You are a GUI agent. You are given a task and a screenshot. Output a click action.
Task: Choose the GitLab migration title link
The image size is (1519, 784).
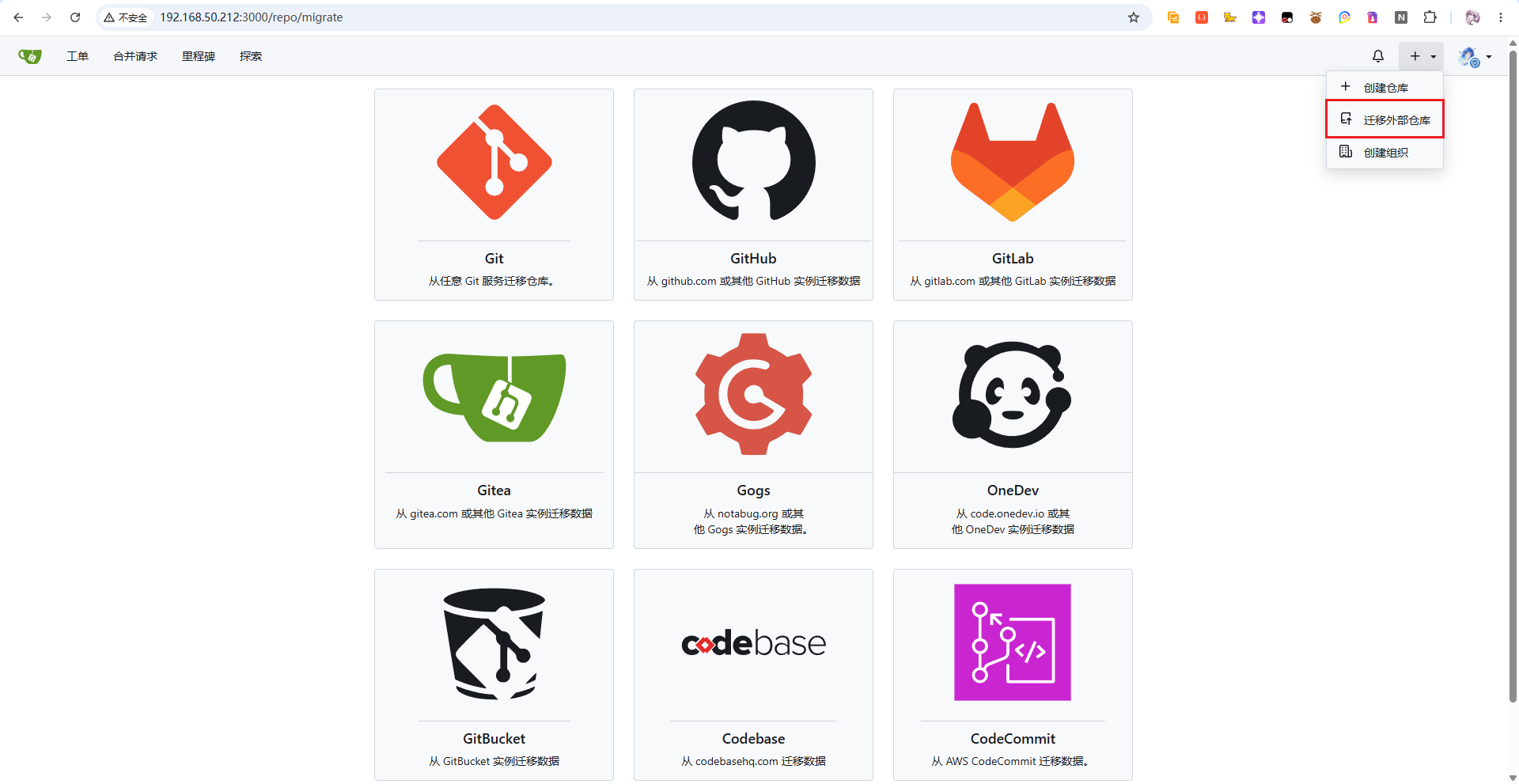[1013, 259]
